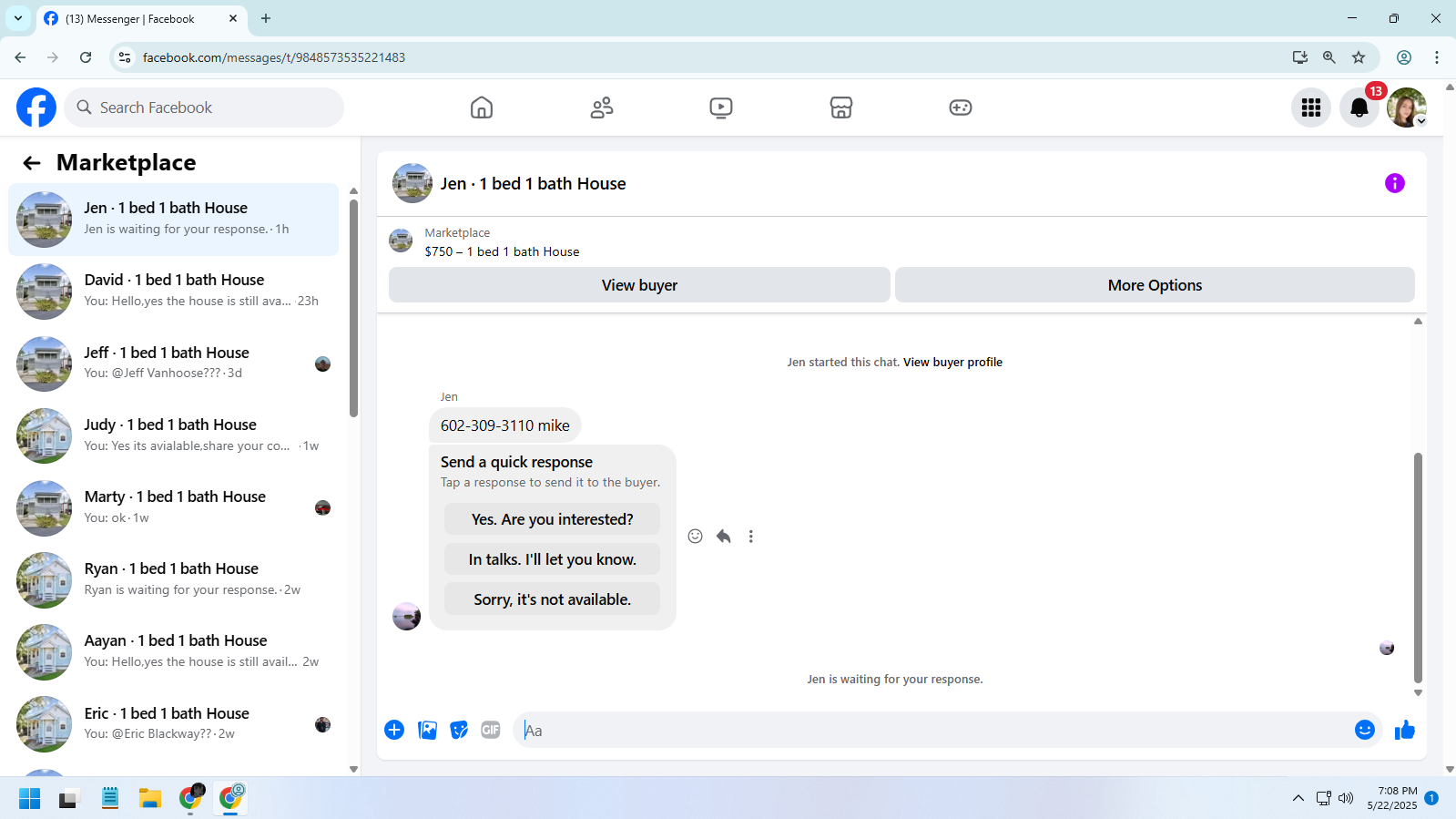
Task: Choose a GIF icon in composer
Action: (491, 730)
